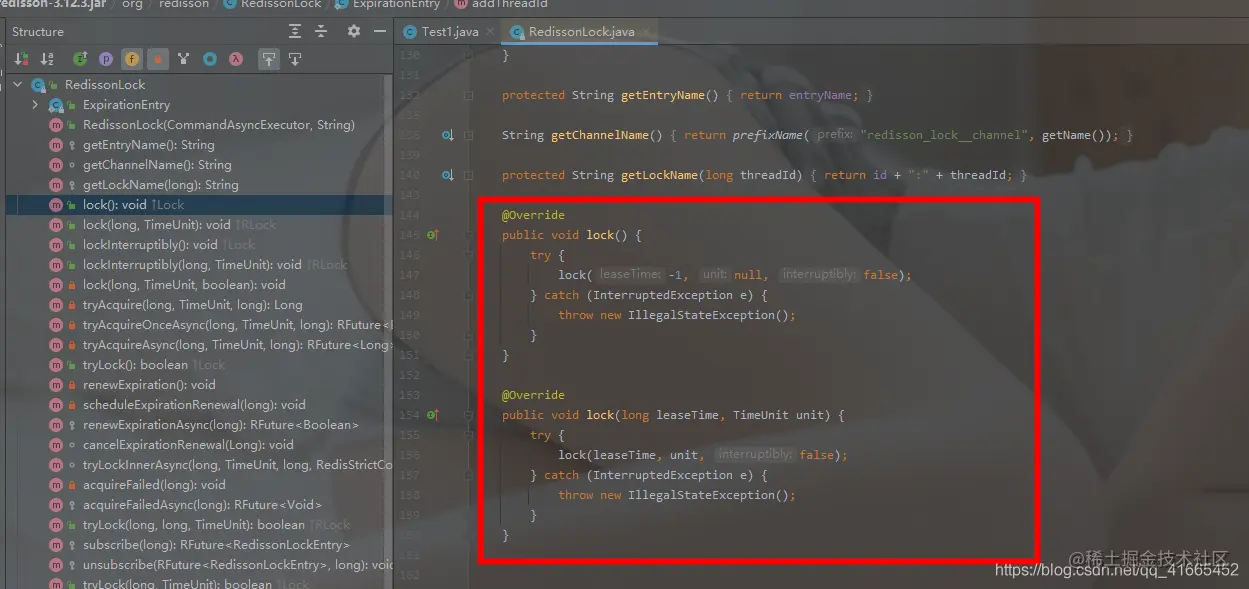1249x589 pixels.
Task: Toggle Sort Alphabetically in Structure toolbar
Action: [x=46, y=59]
